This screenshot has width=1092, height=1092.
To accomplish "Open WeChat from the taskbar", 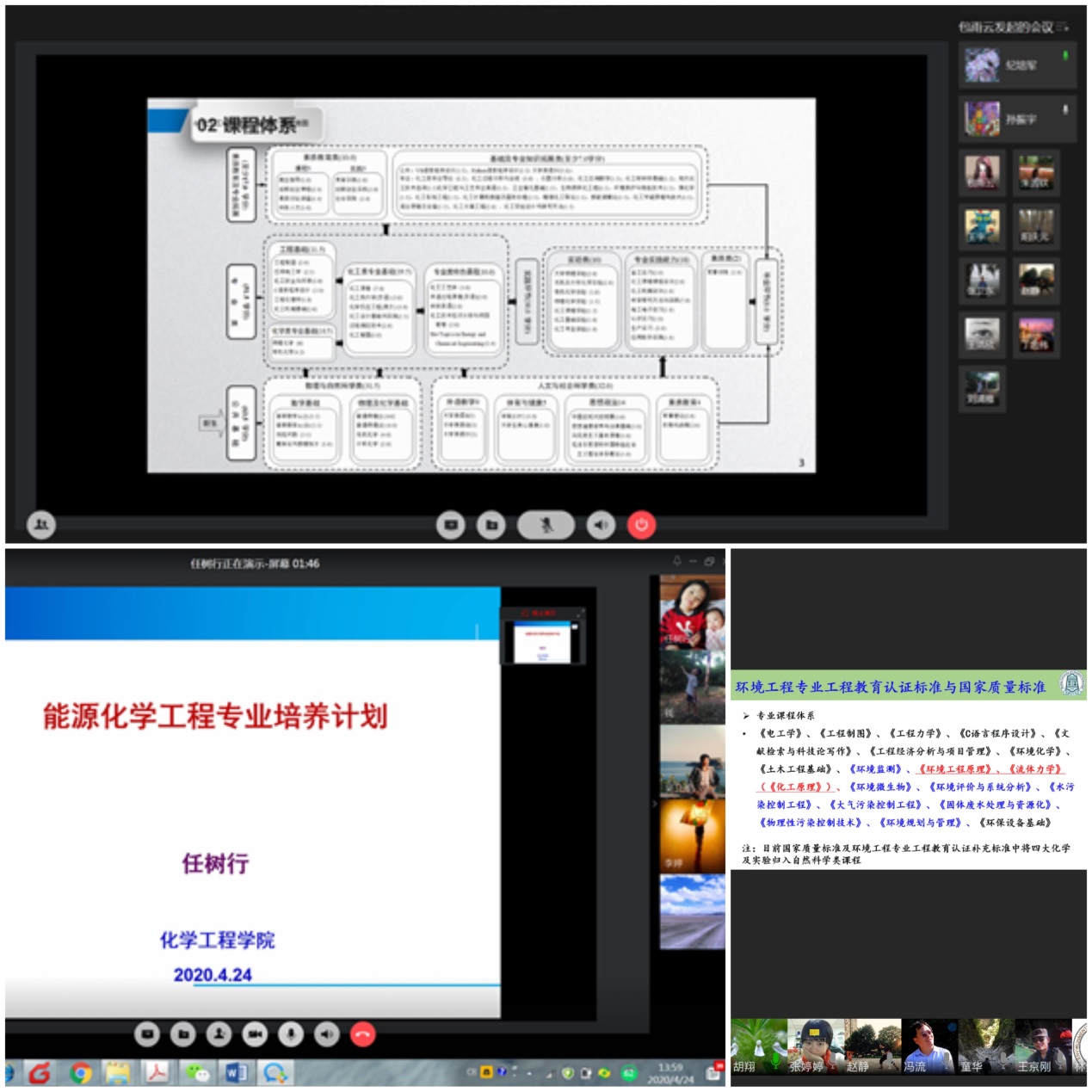I will point(198,1073).
